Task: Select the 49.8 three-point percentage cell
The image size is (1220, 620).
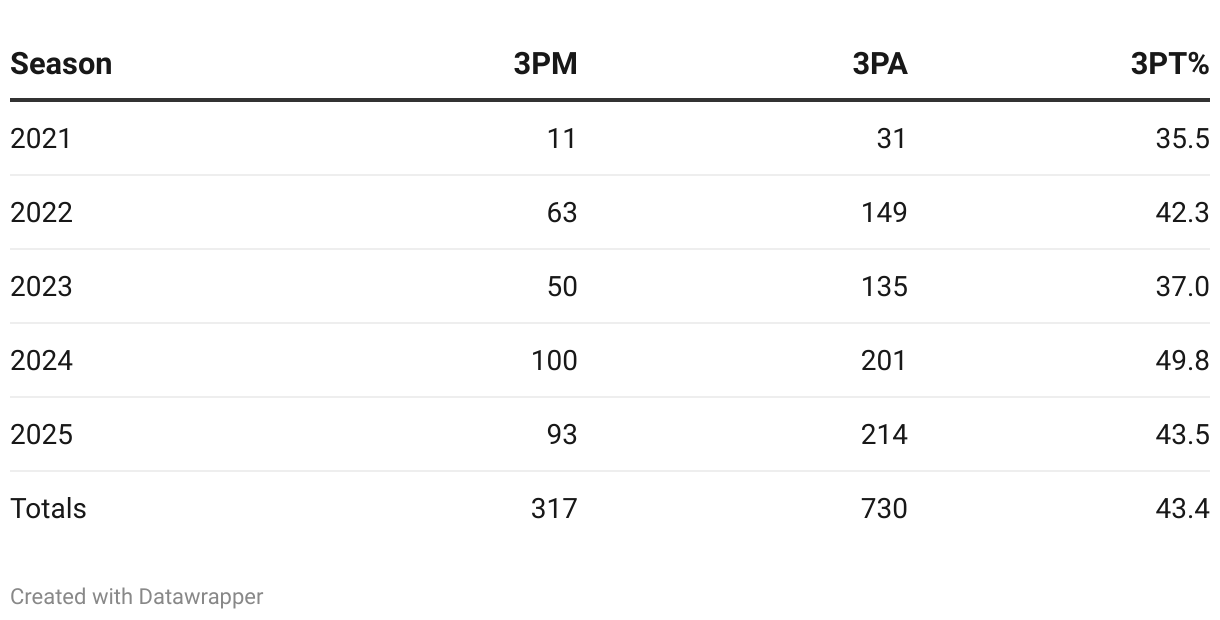Action: click(1183, 360)
